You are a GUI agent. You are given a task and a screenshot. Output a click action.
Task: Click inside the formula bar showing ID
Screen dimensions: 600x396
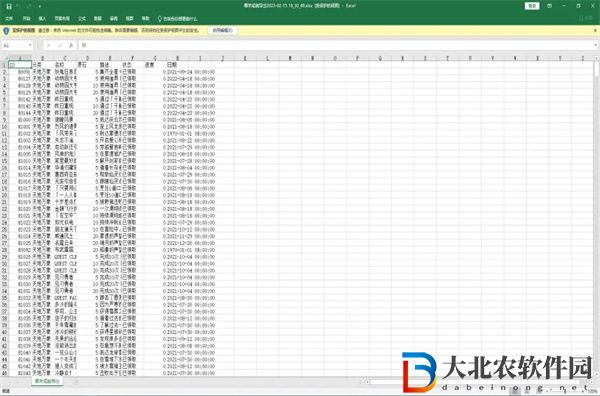point(337,45)
